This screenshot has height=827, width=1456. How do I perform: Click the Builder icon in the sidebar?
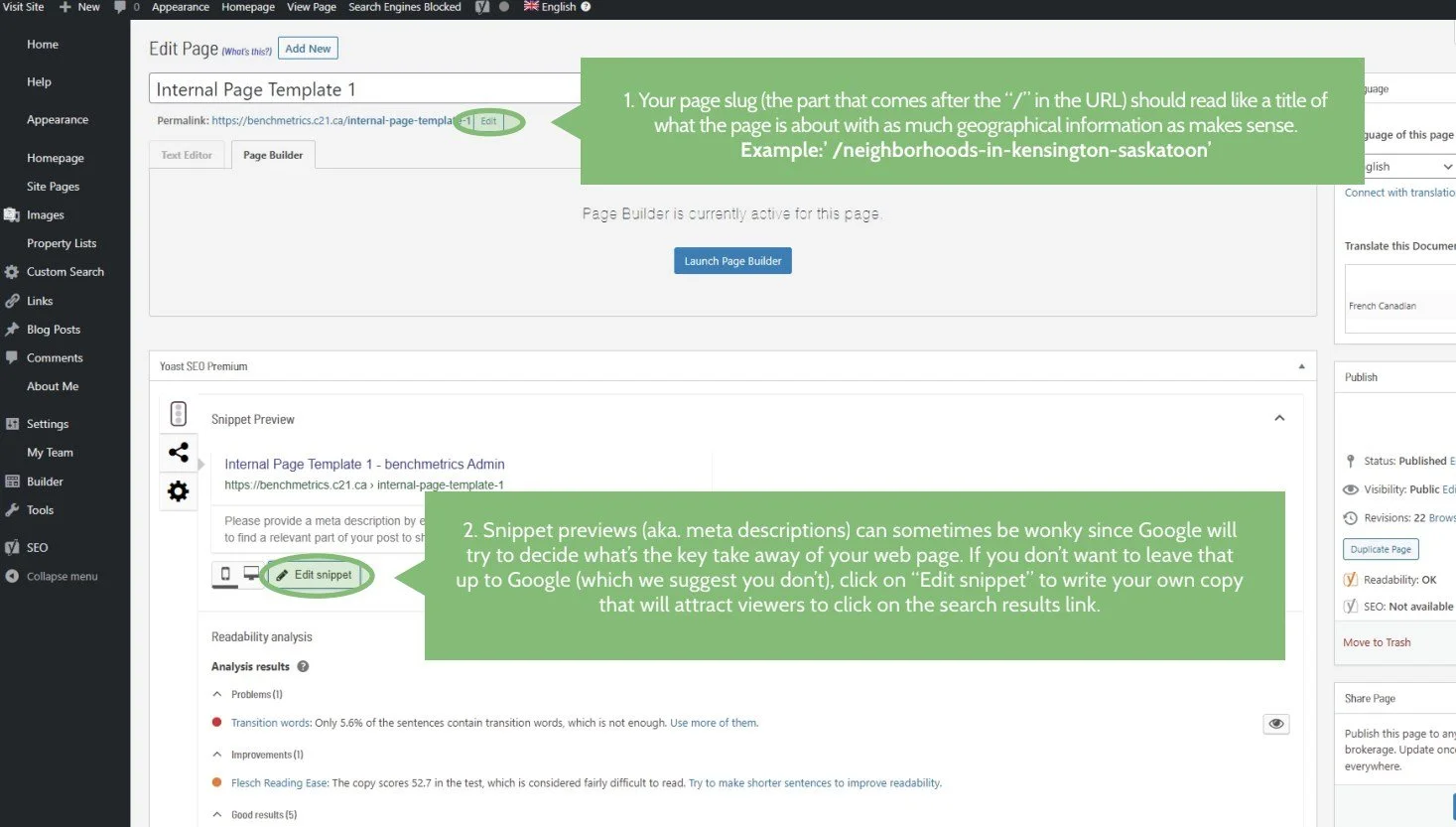point(12,482)
